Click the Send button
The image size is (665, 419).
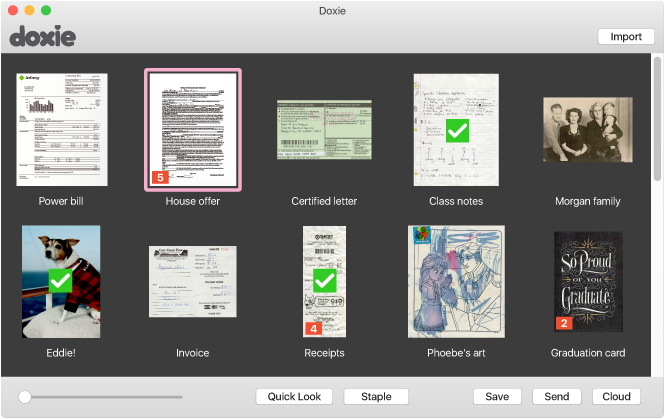[x=556, y=397]
